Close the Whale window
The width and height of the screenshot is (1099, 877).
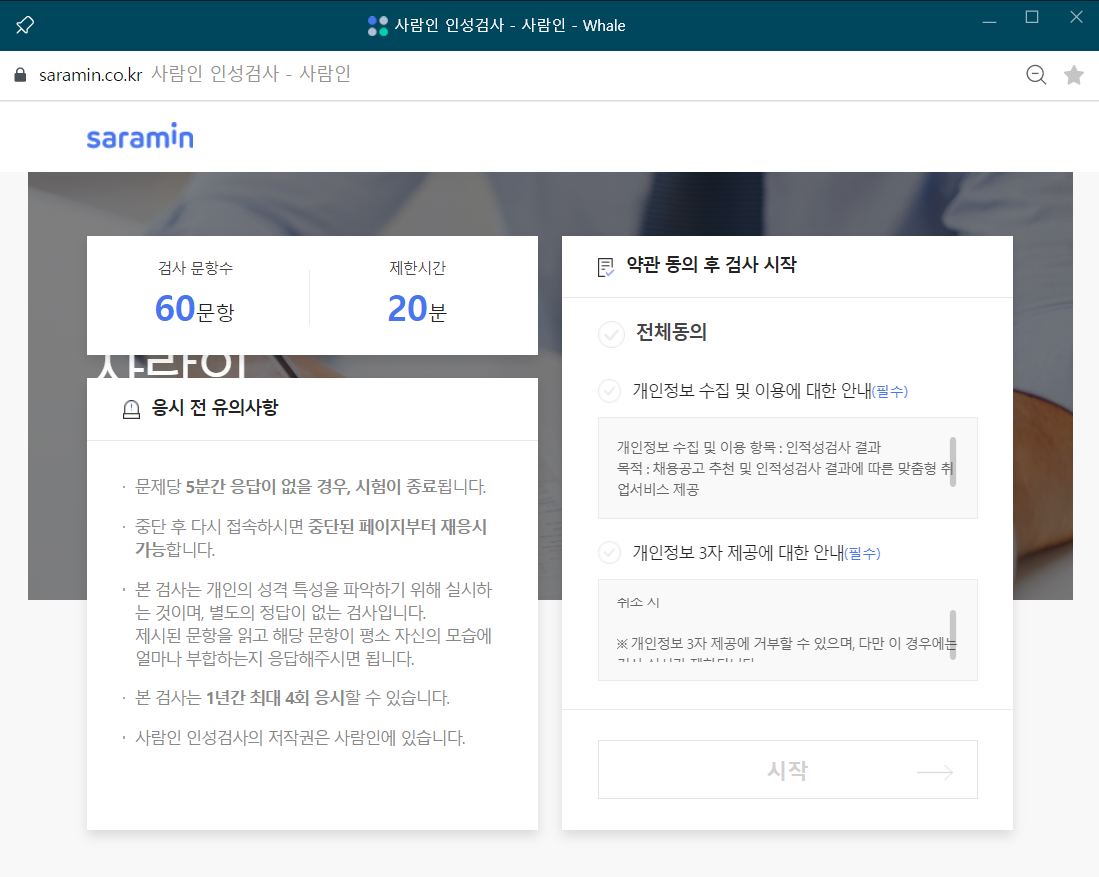tap(1076, 17)
